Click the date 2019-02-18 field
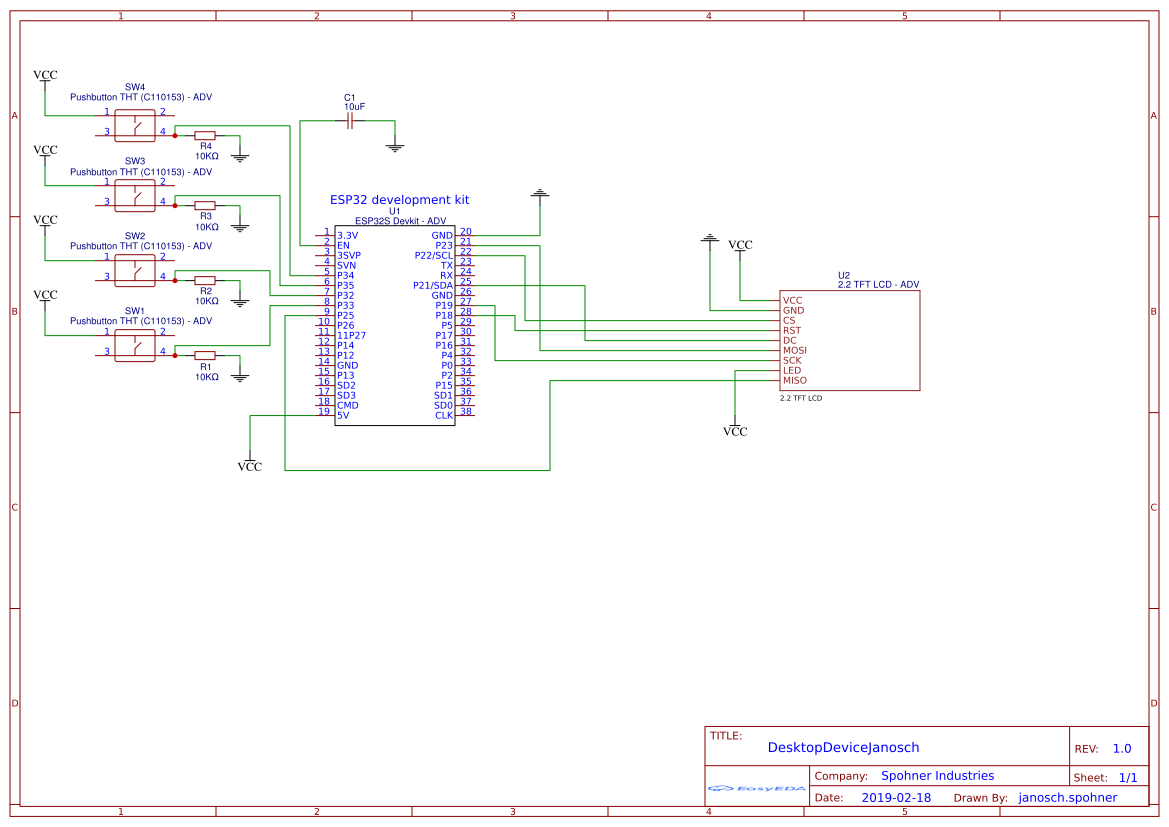This screenshot has width=1169, height=827. pyautogui.click(x=898, y=797)
